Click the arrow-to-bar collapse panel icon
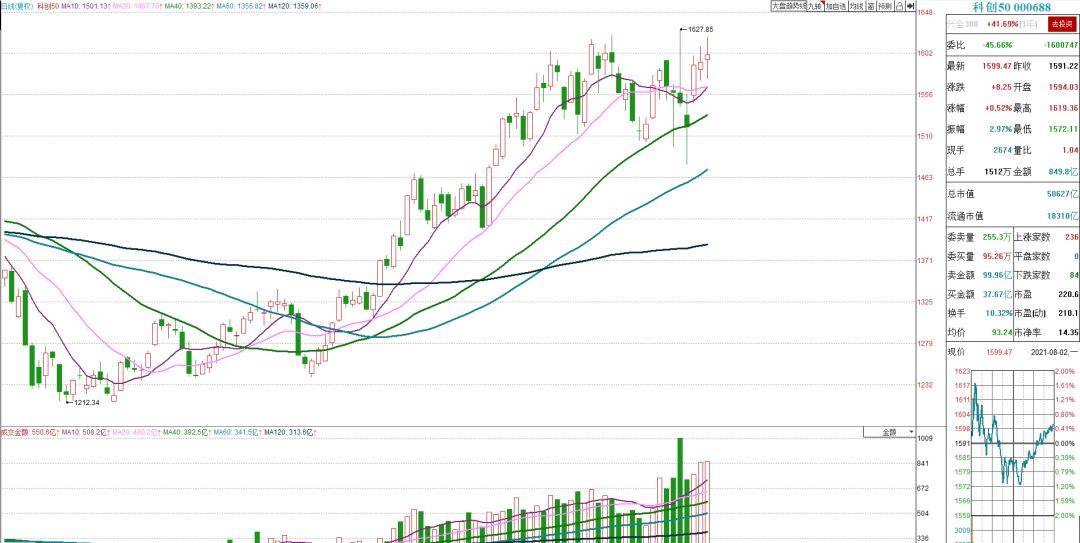The height and width of the screenshot is (543, 1080). click(x=911, y=6)
